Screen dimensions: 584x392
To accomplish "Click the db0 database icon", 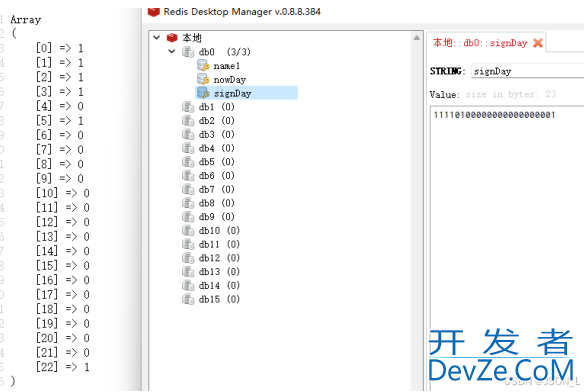I will point(188,52).
